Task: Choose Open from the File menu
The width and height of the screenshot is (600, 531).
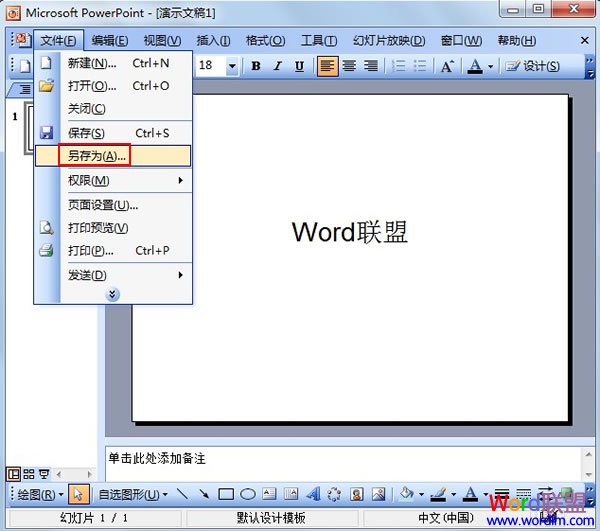Action: (113, 86)
